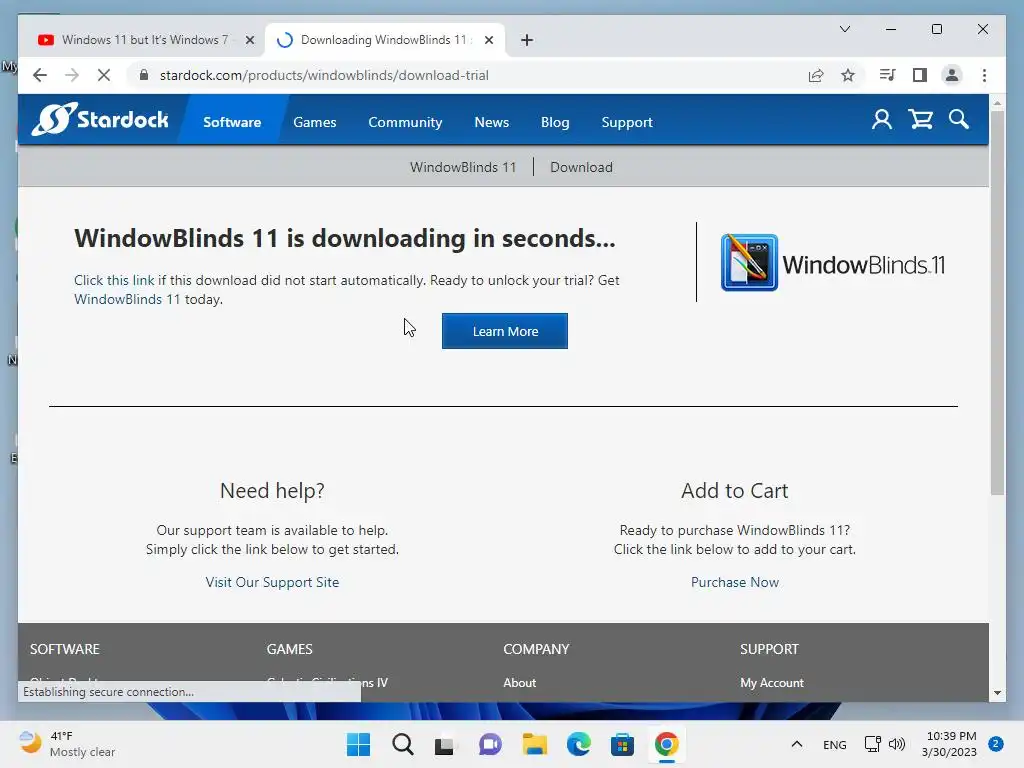Open the Windows Start button
Viewport: 1024px width, 768px height.
[x=358, y=744]
